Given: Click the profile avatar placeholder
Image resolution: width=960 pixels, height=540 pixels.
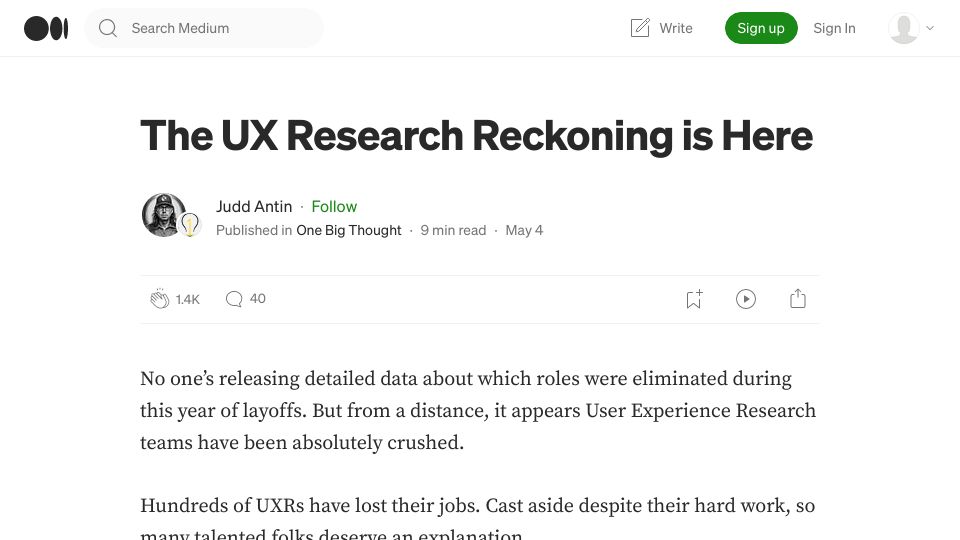Looking at the screenshot, I should pyautogui.click(x=904, y=28).
